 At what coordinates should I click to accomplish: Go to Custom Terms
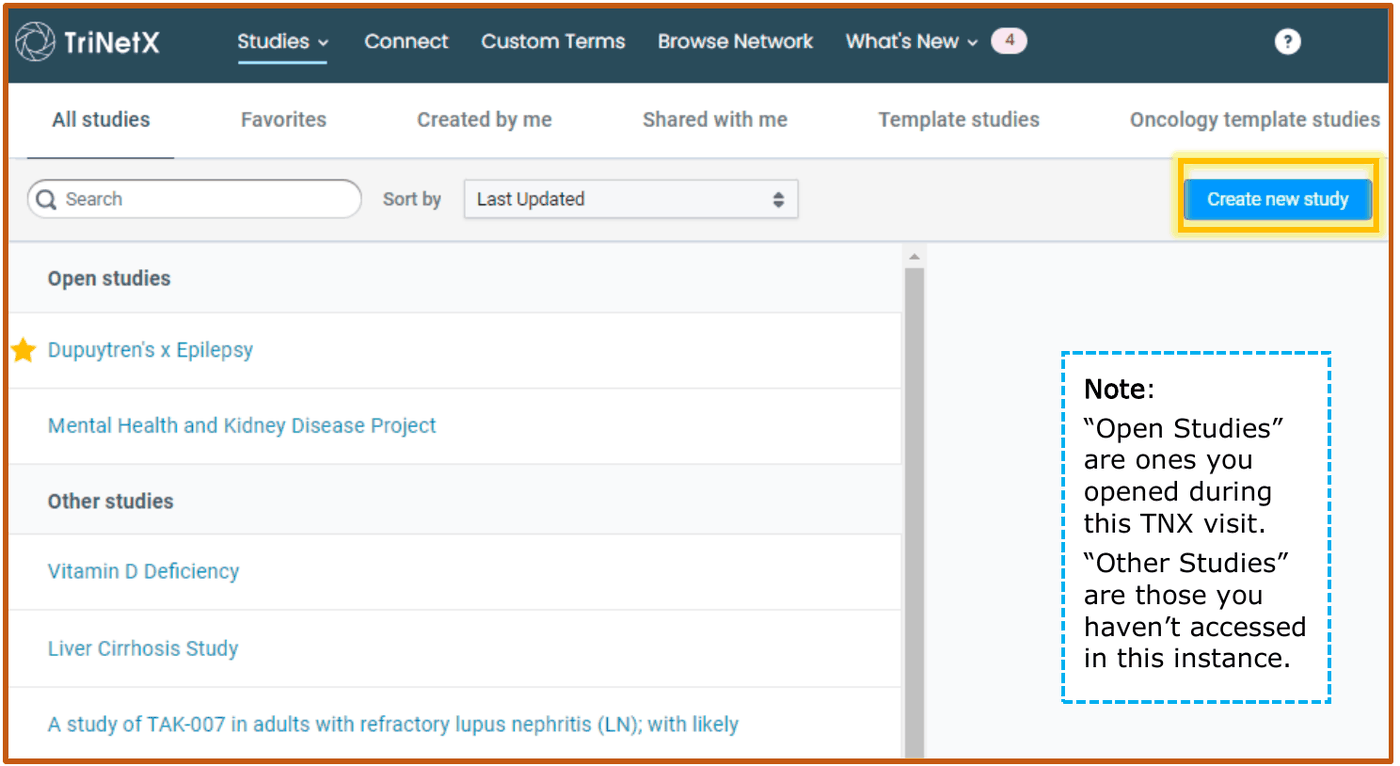point(553,42)
